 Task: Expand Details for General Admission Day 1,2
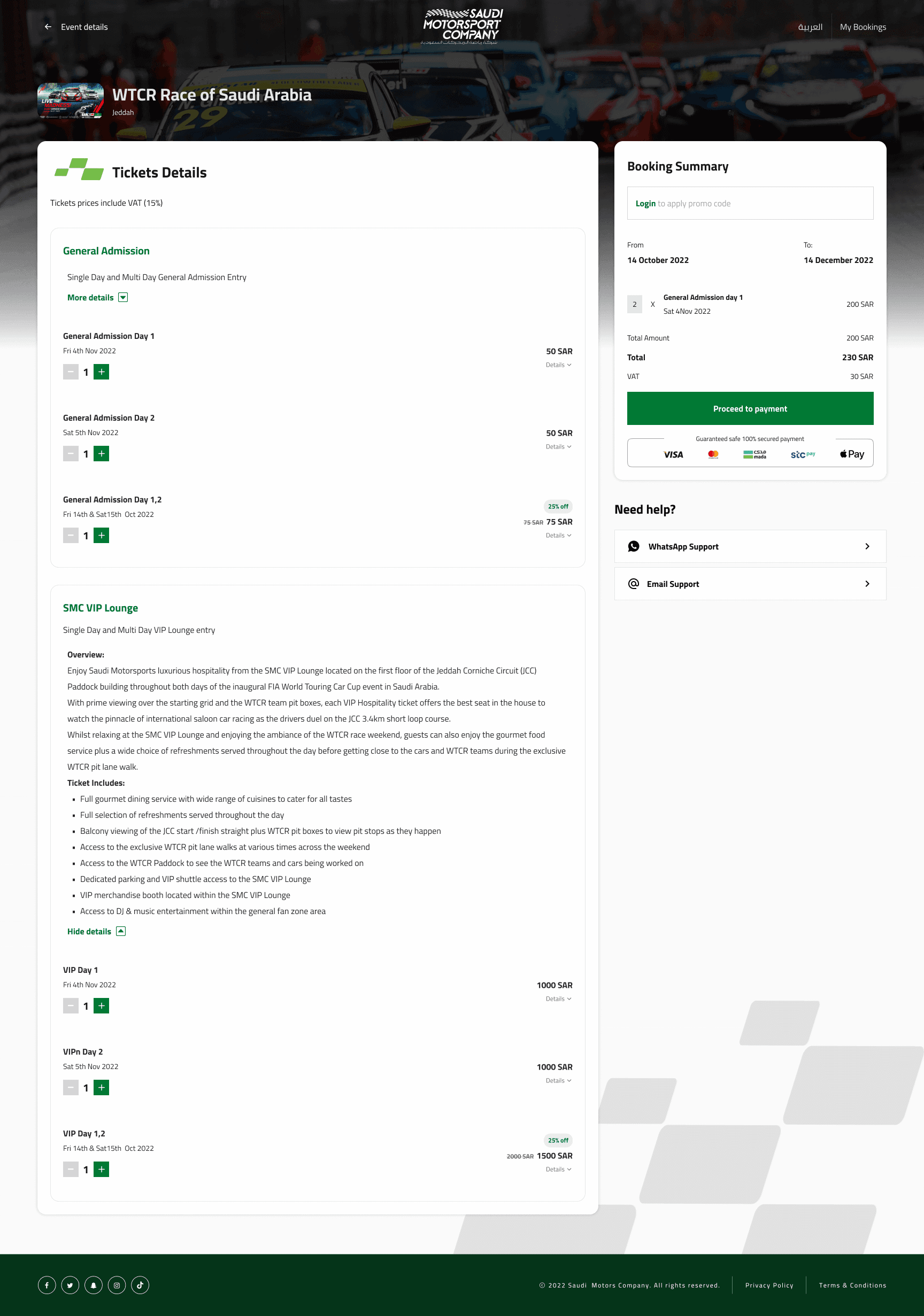point(558,536)
